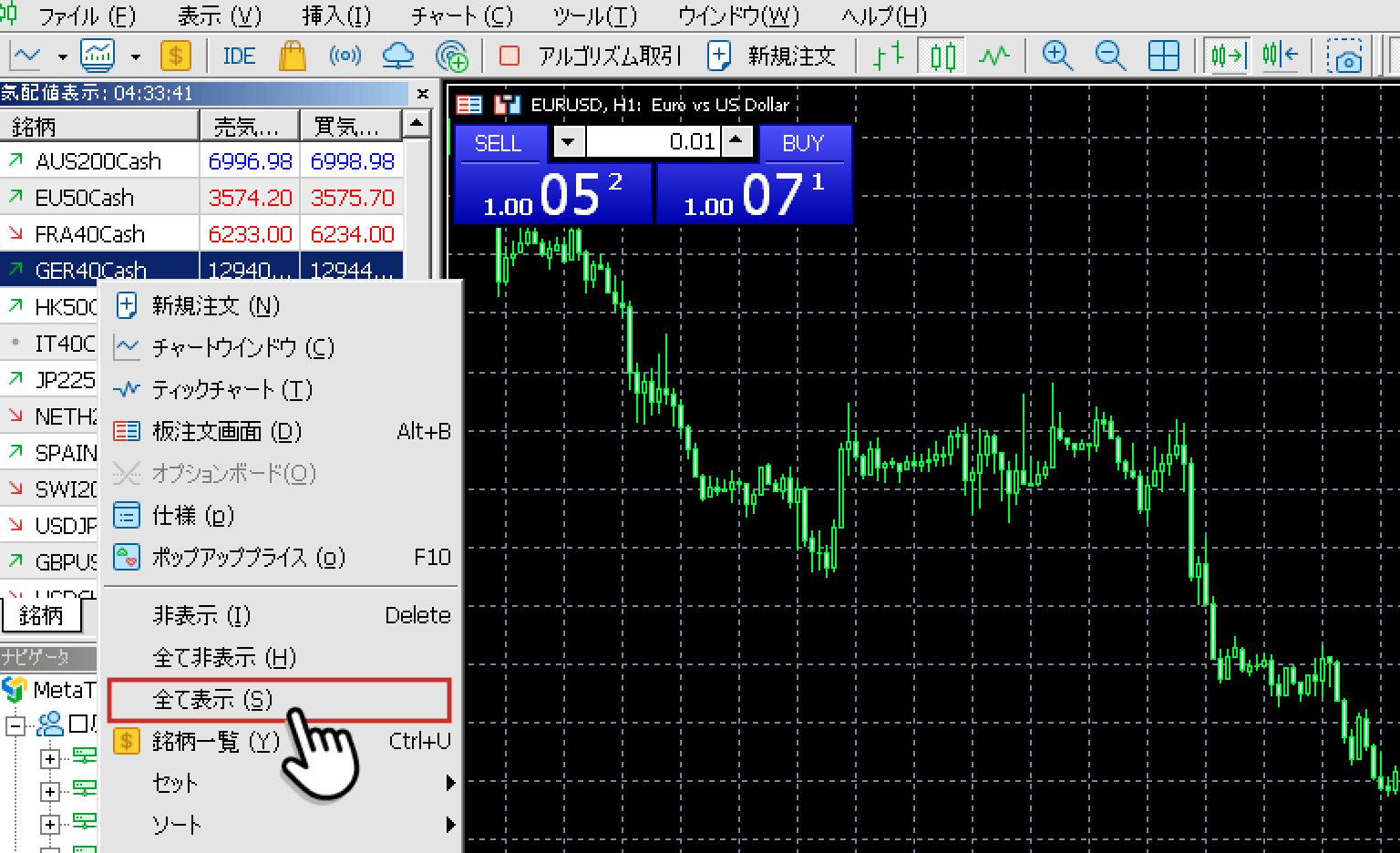Viewport: 1400px width, 853px height.
Task: Zoom out the chart
Action: click(x=1110, y=57)
